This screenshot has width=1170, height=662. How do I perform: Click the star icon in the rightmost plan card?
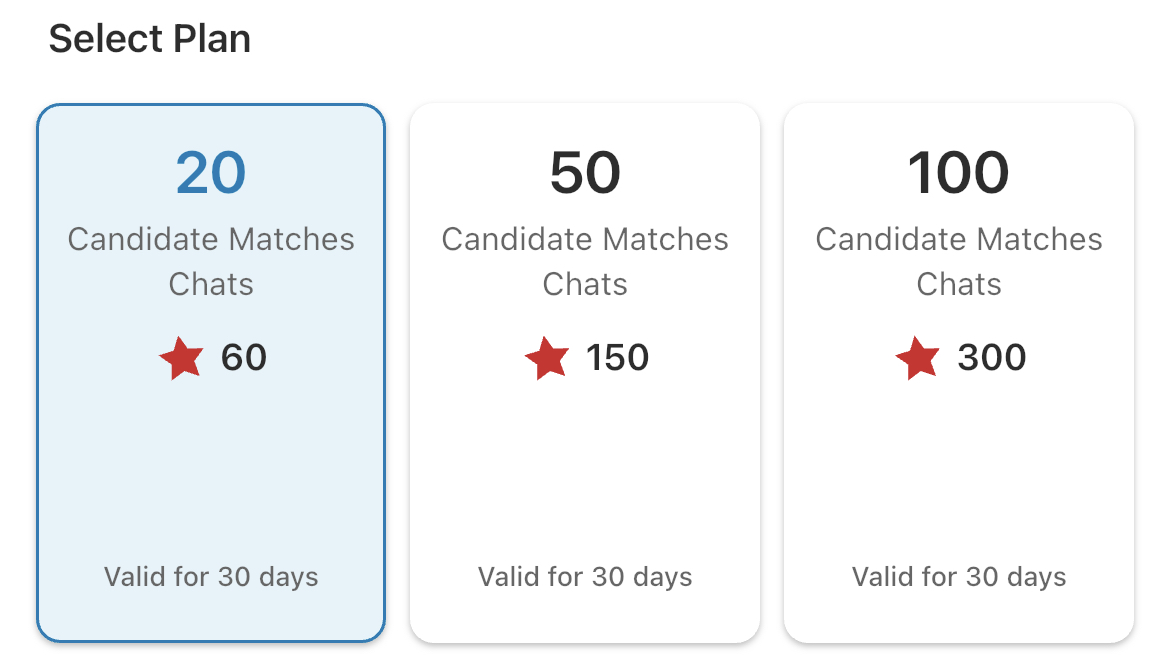[917, 359]
